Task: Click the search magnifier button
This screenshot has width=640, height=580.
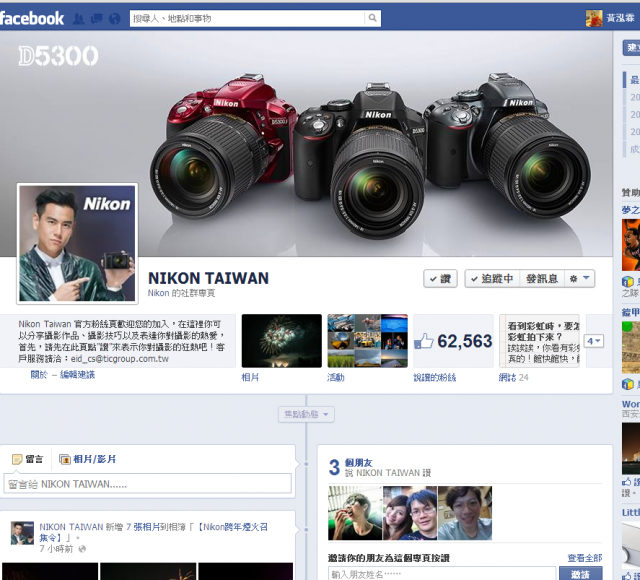Action: (x=373, y=18)
